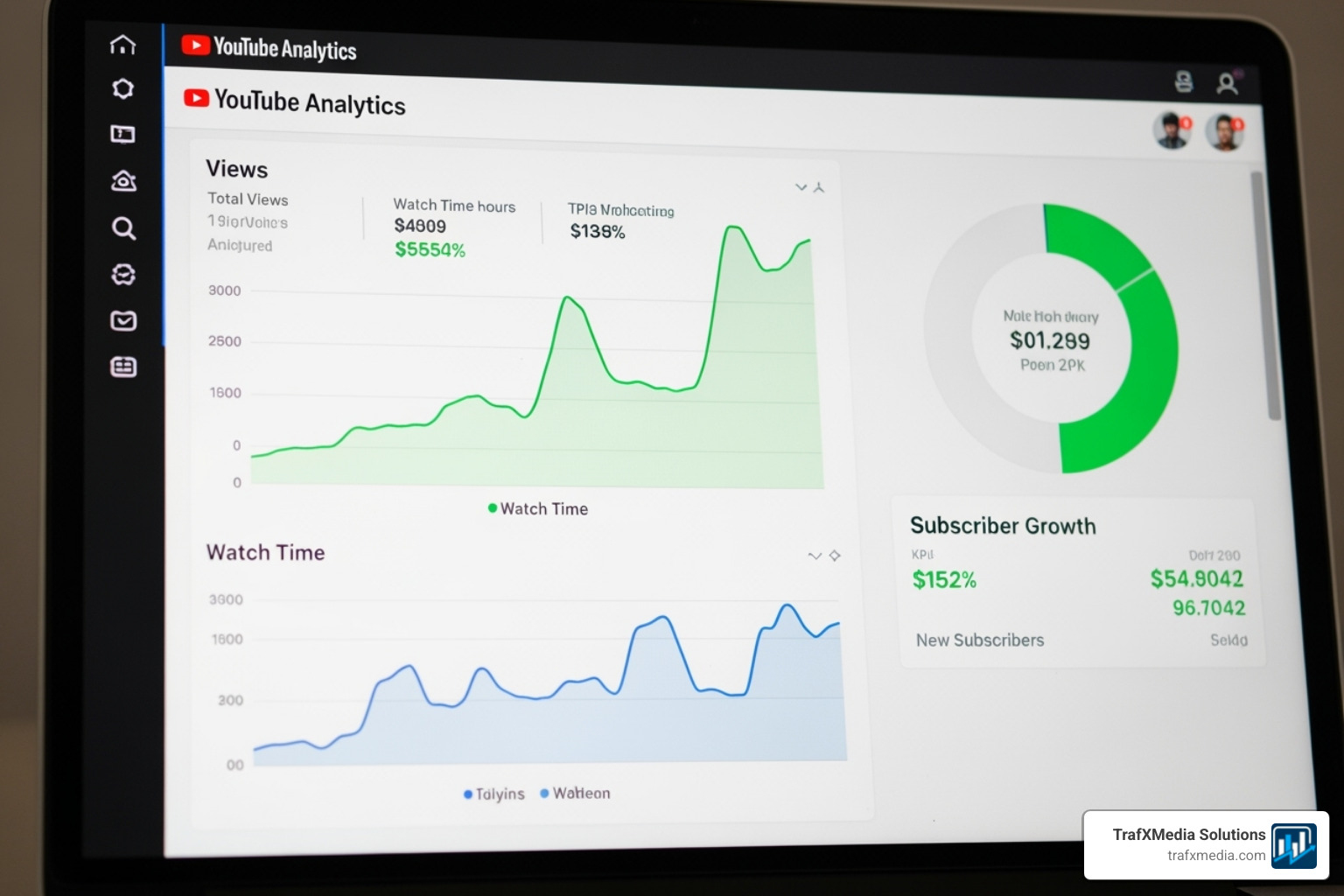Open the user account icon in top bar
This screenshot has height=896, width=1344.
click(x=1227, y=83)
